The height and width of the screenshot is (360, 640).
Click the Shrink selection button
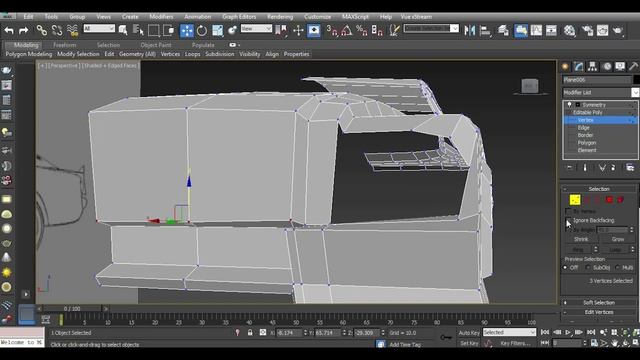tap(581, 240)
